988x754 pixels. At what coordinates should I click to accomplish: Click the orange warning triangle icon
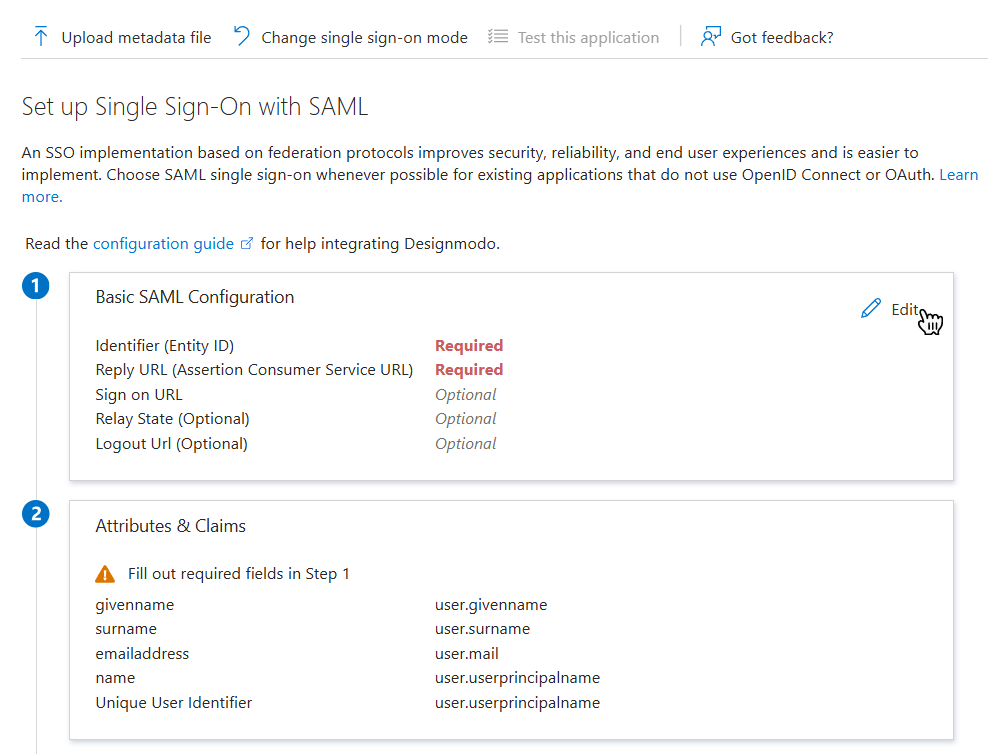[x=105, y=574]
